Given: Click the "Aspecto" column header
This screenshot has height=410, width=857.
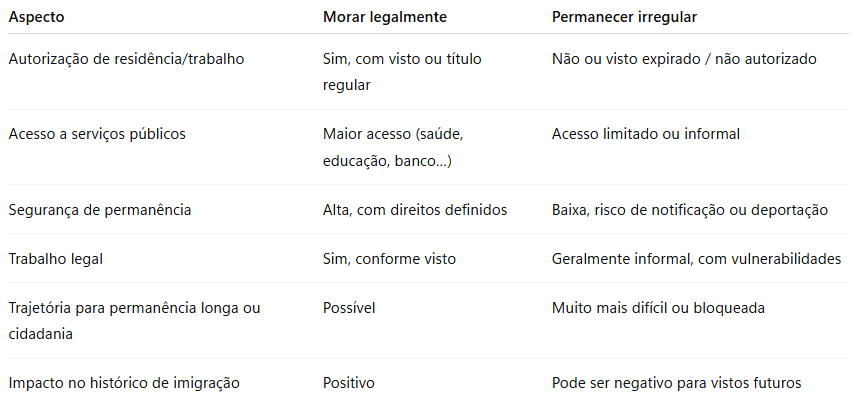Looking at the screenshot, I should pos(39,18).
